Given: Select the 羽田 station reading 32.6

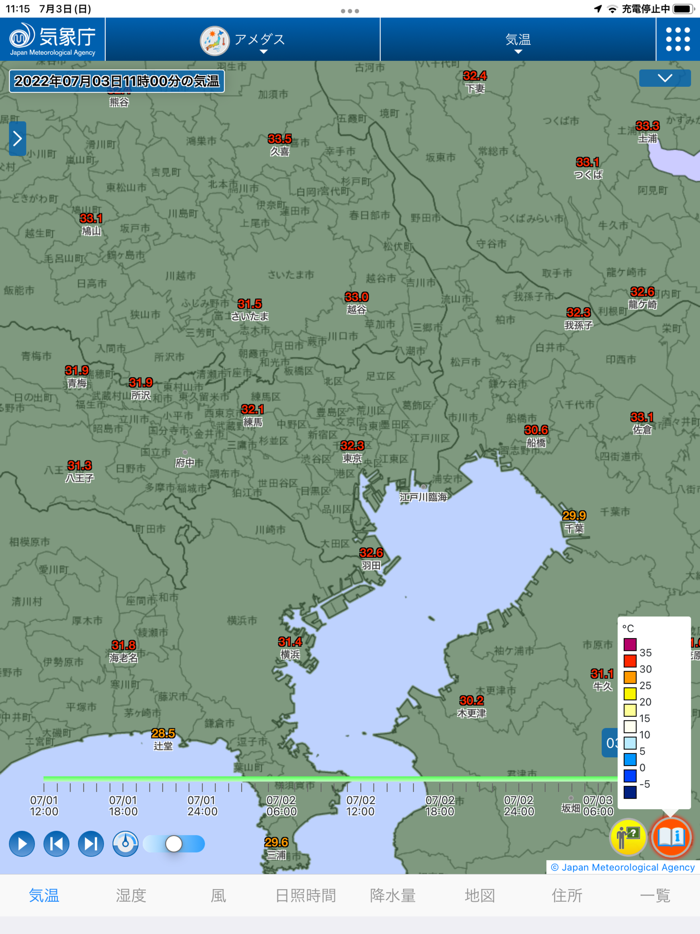Looking at the screenshot, I should click(371, 559).
